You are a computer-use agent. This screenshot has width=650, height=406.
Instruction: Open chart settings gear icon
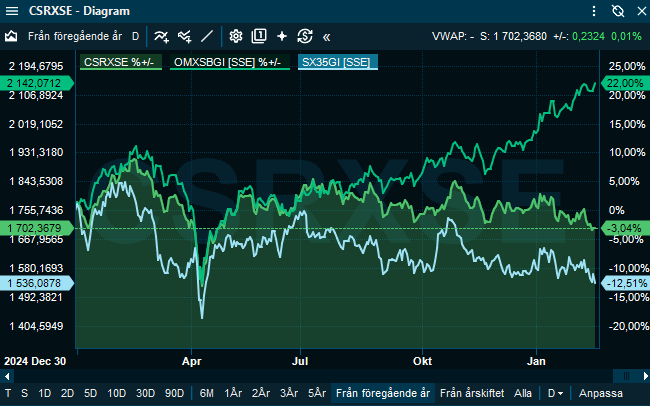pyautogui.click(x=236, y=36)
